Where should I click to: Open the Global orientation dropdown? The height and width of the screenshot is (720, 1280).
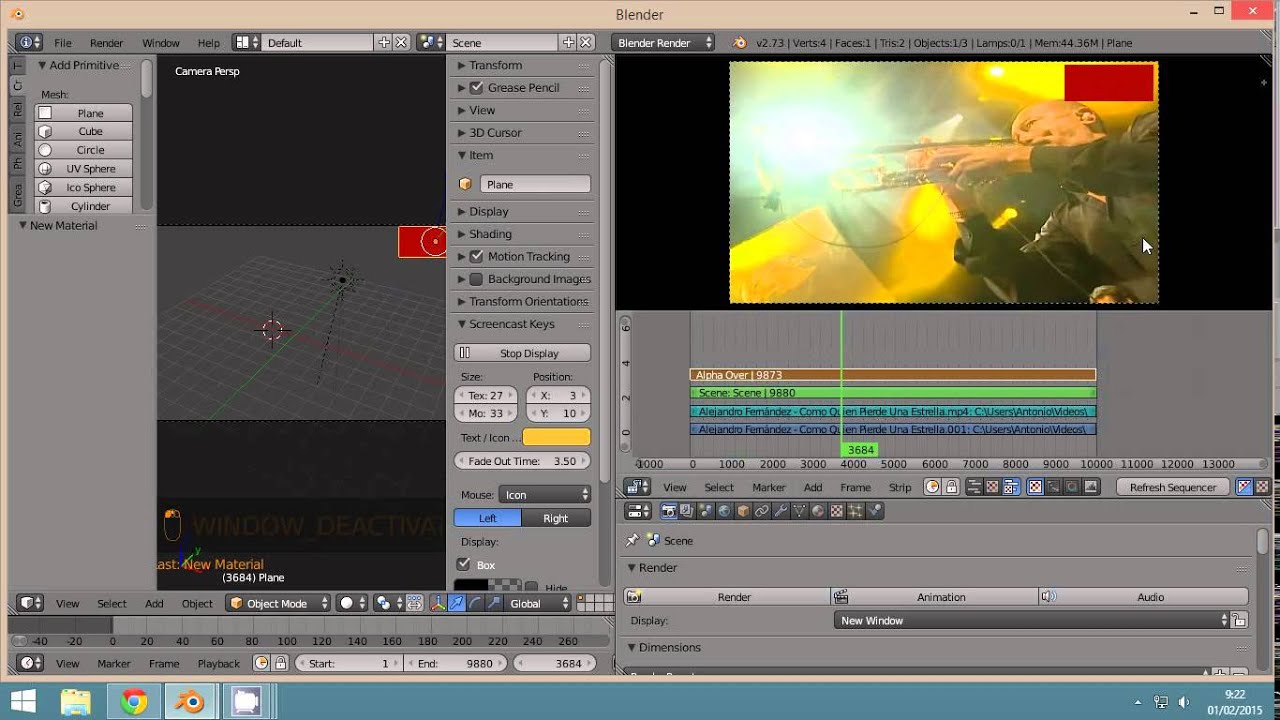(540, 603)
